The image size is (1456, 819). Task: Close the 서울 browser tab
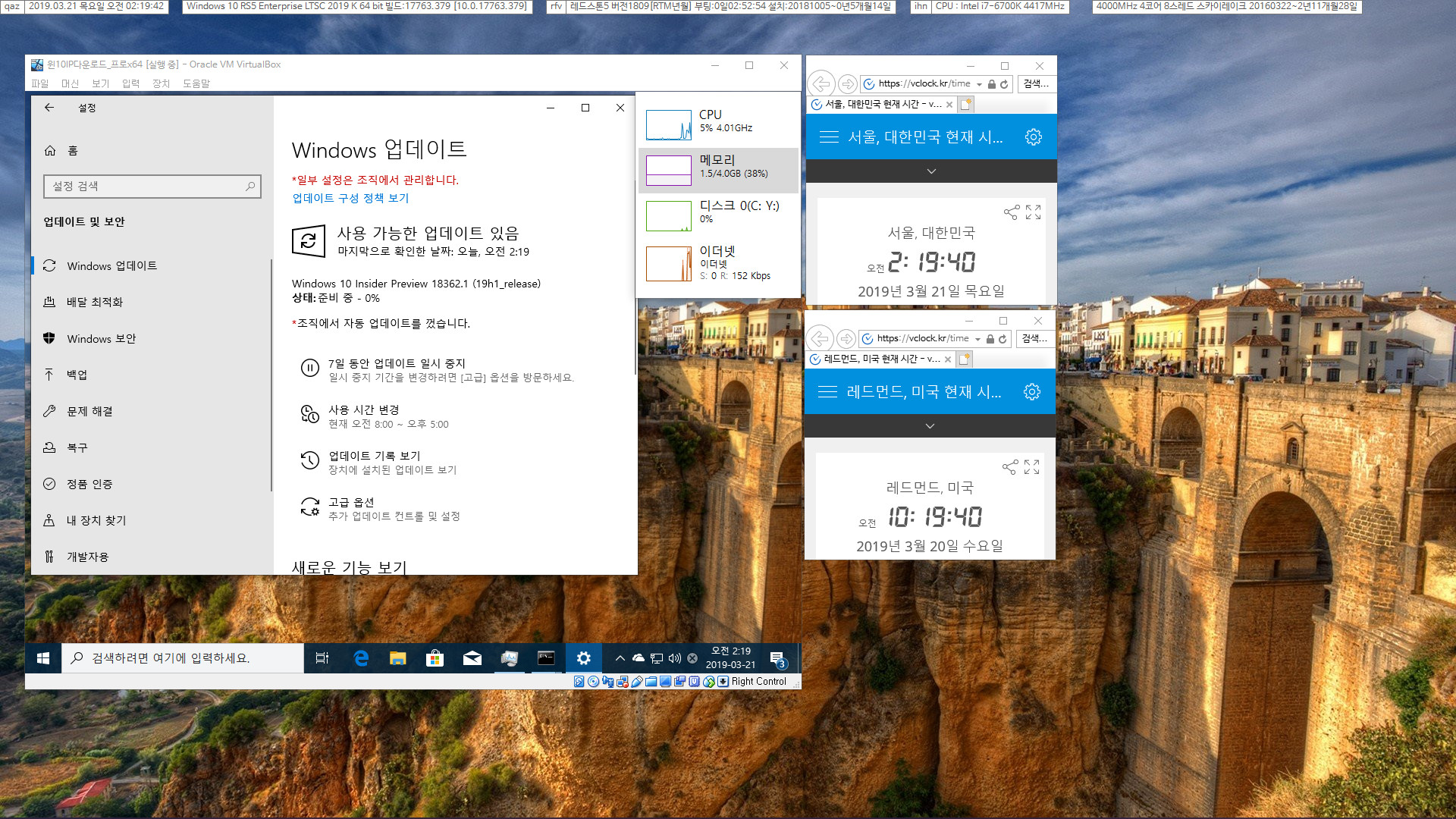pyautogui.click(x=949, y=105)
